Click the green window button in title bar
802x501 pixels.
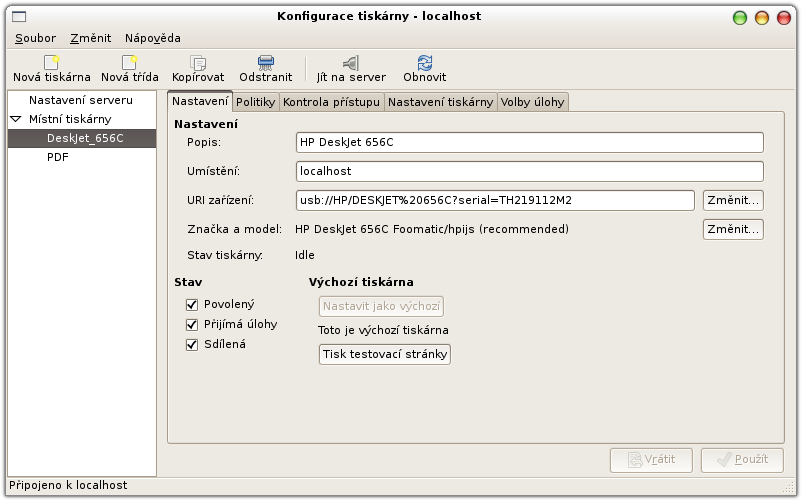pyautogui.click(x=740, y=18)
